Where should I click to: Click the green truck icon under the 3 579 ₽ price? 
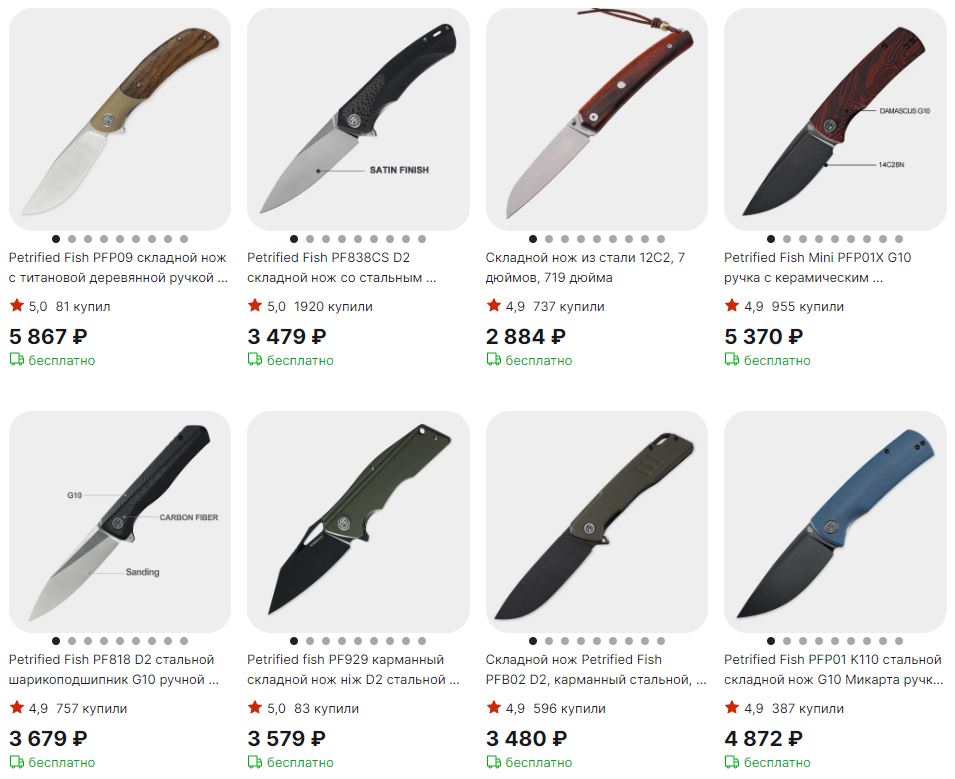(x=255, y=762)
